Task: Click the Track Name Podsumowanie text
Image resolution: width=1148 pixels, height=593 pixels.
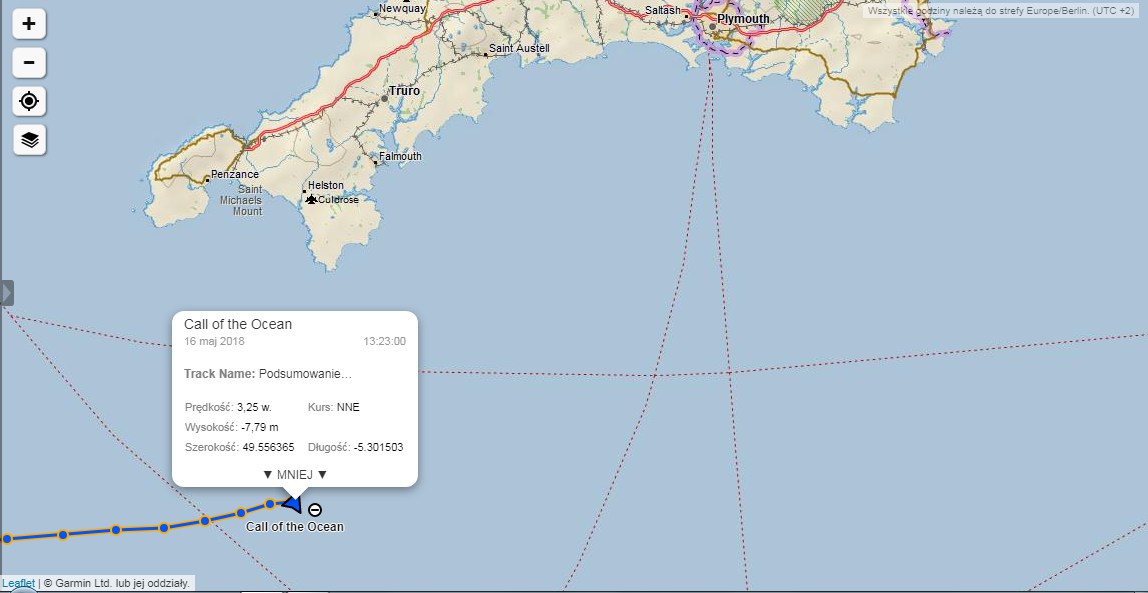Action: pyautogui.click(x=268, y=374)
